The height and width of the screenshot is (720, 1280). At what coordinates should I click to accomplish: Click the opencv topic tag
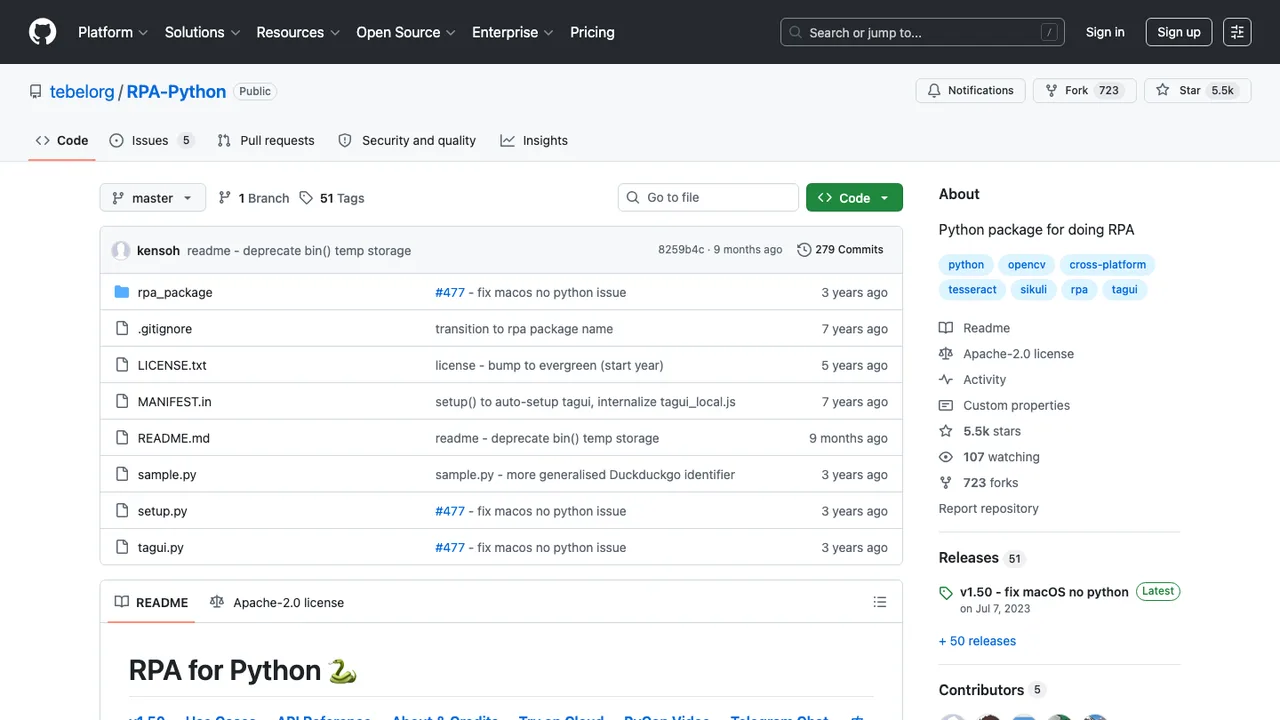(1027, 265)
